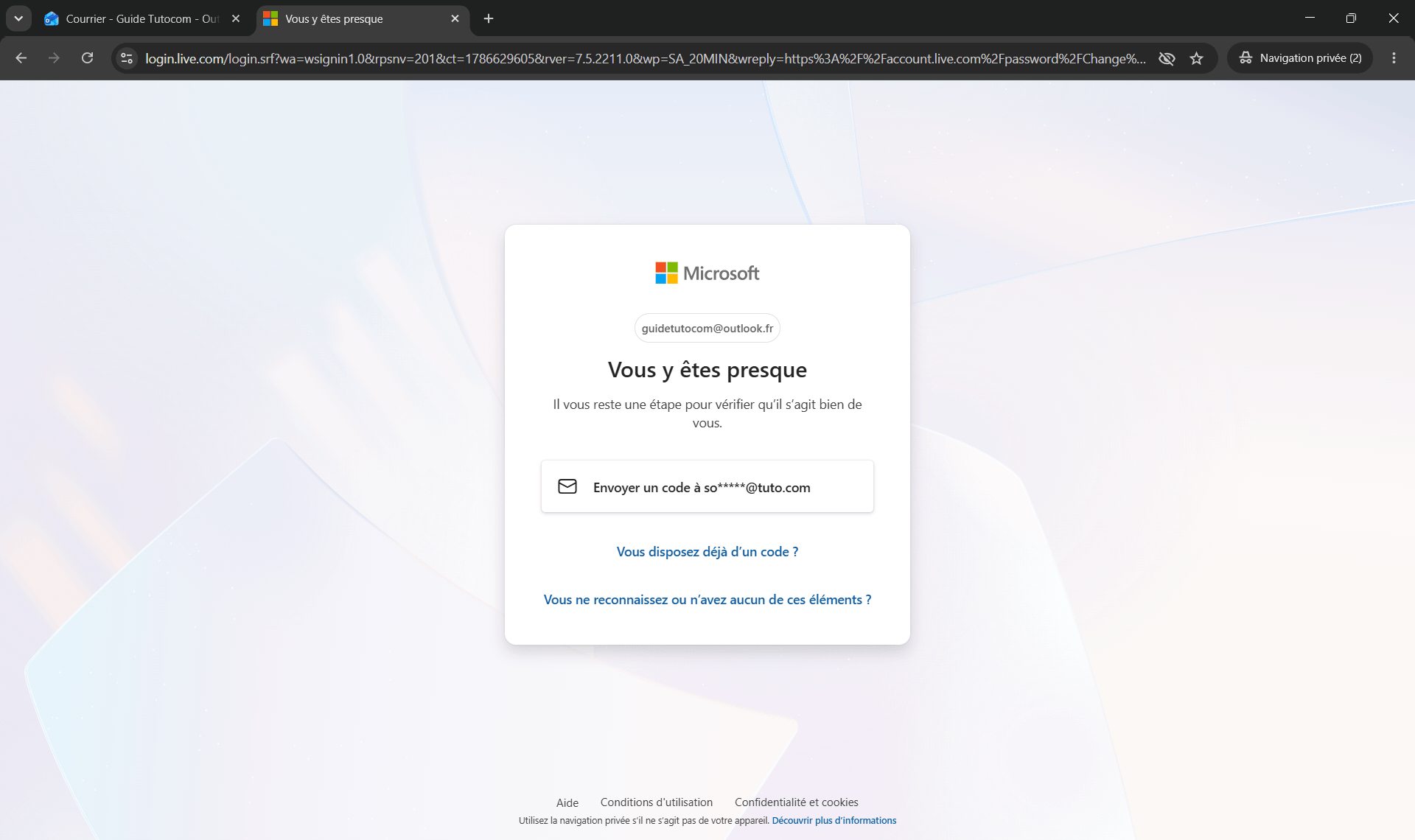
Task: Select the Vous y êtes presque tab
Action: [361, 19]
